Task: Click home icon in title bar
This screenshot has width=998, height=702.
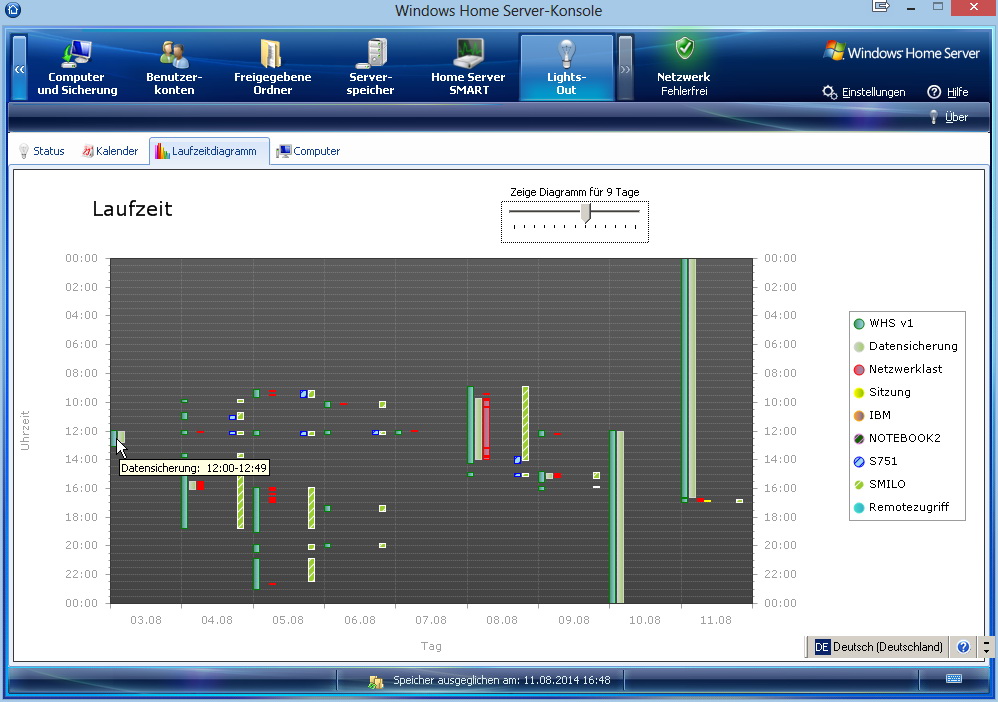Action: coord(13,10)
